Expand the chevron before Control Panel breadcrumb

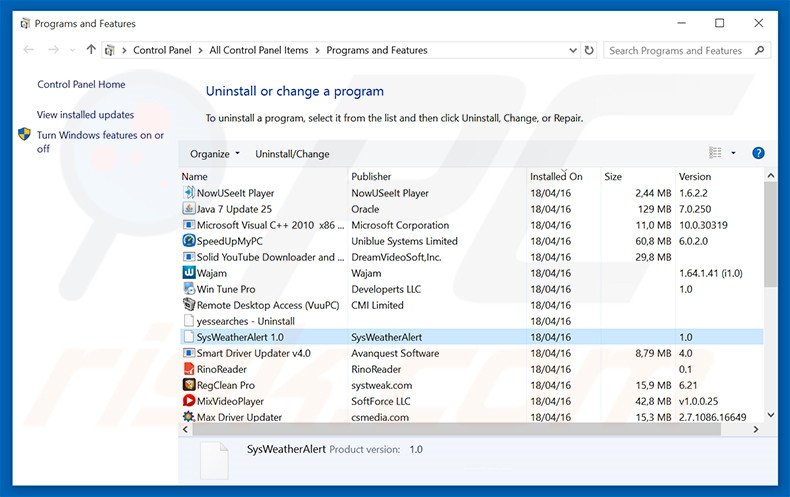(x=124, y=50)
